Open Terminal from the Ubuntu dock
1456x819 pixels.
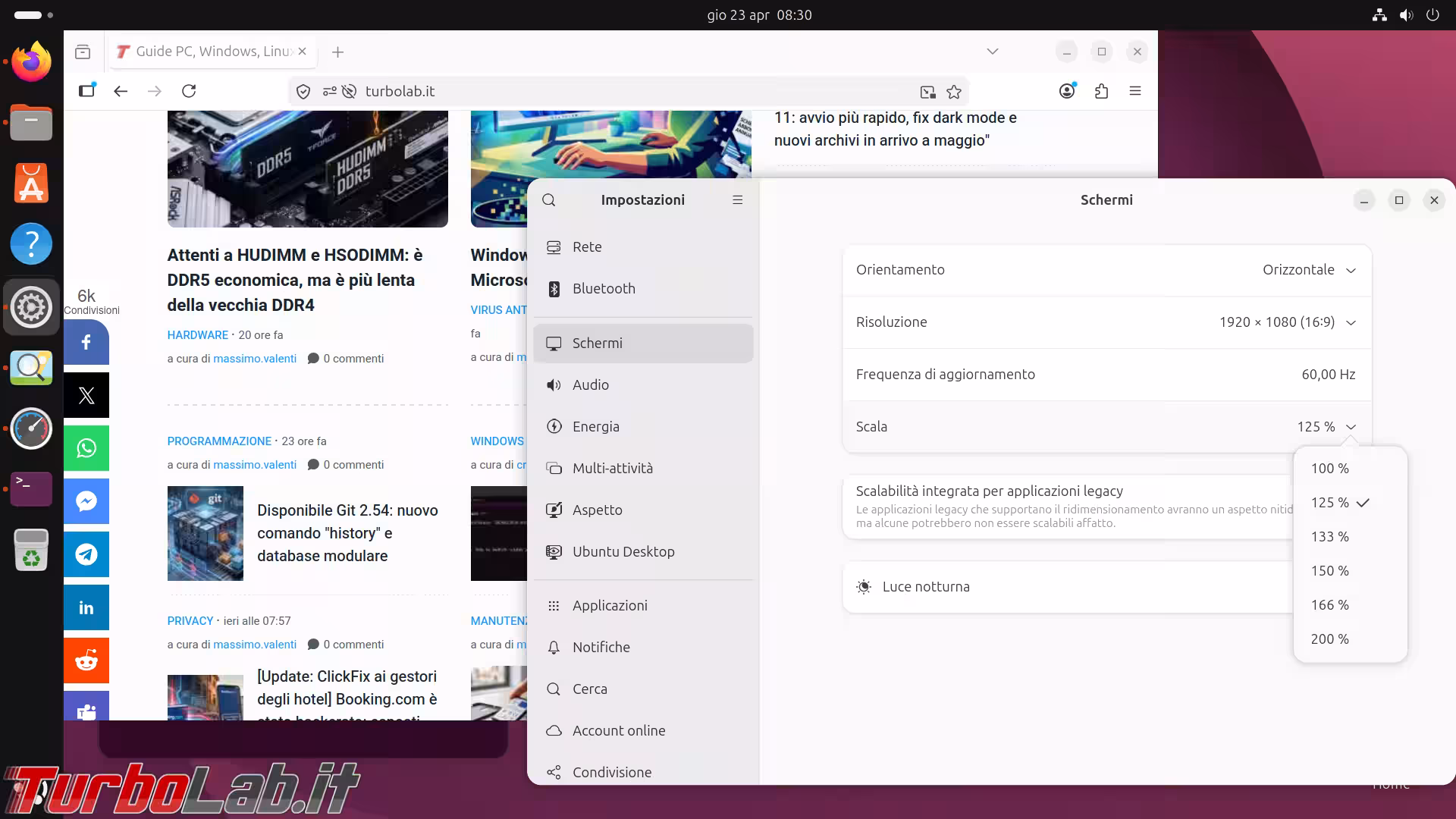coord(31,488)
